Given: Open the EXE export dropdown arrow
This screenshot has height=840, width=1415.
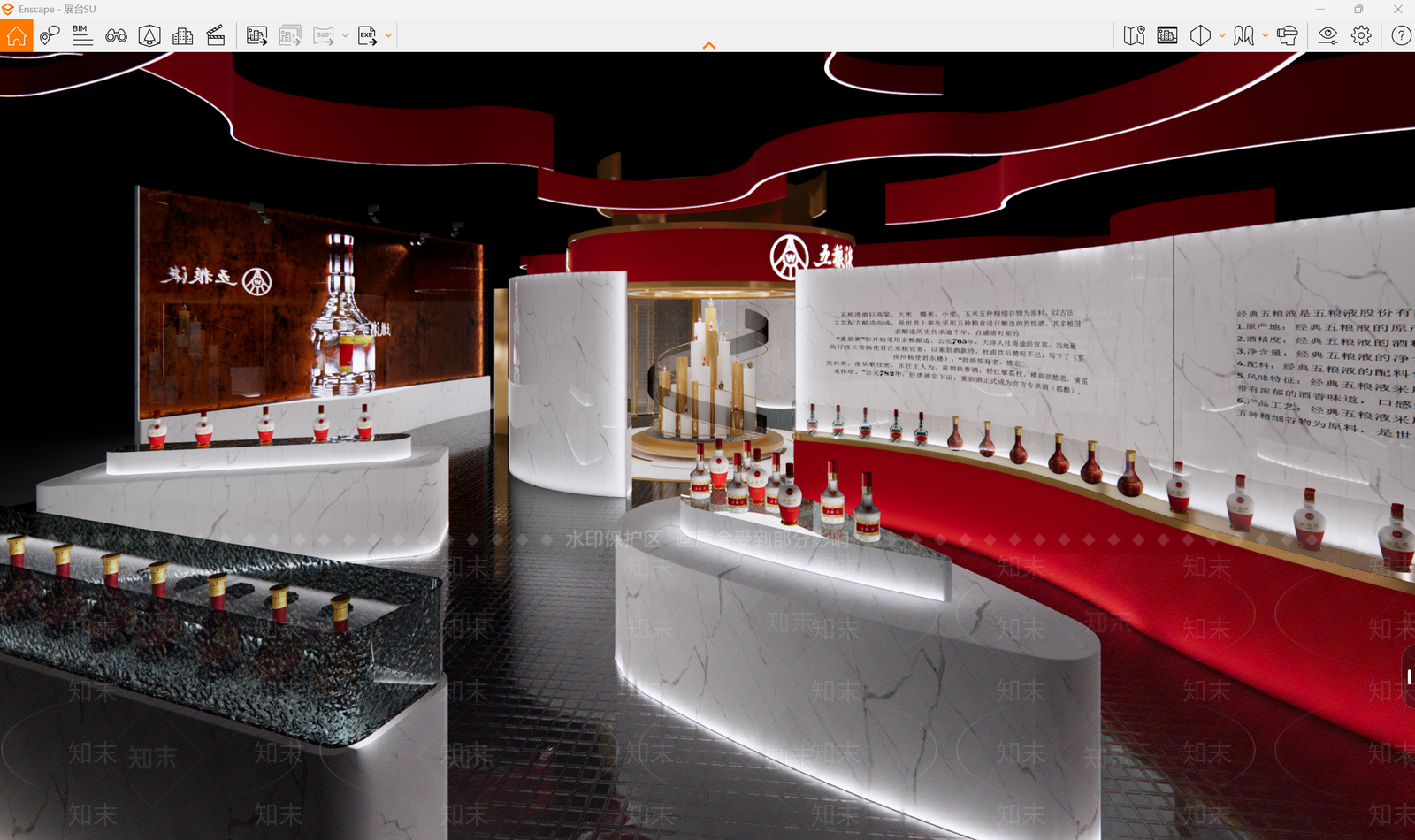Looking at the screenshot, I should click(x=388, y=35).
